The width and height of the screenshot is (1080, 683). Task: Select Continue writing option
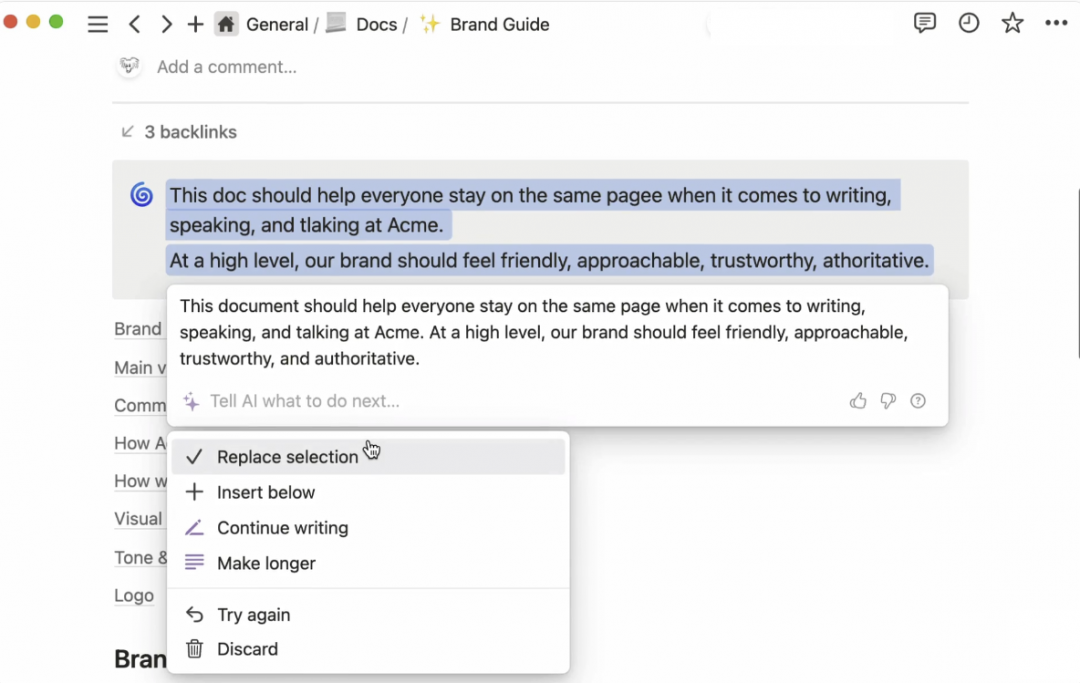(282, 528)
